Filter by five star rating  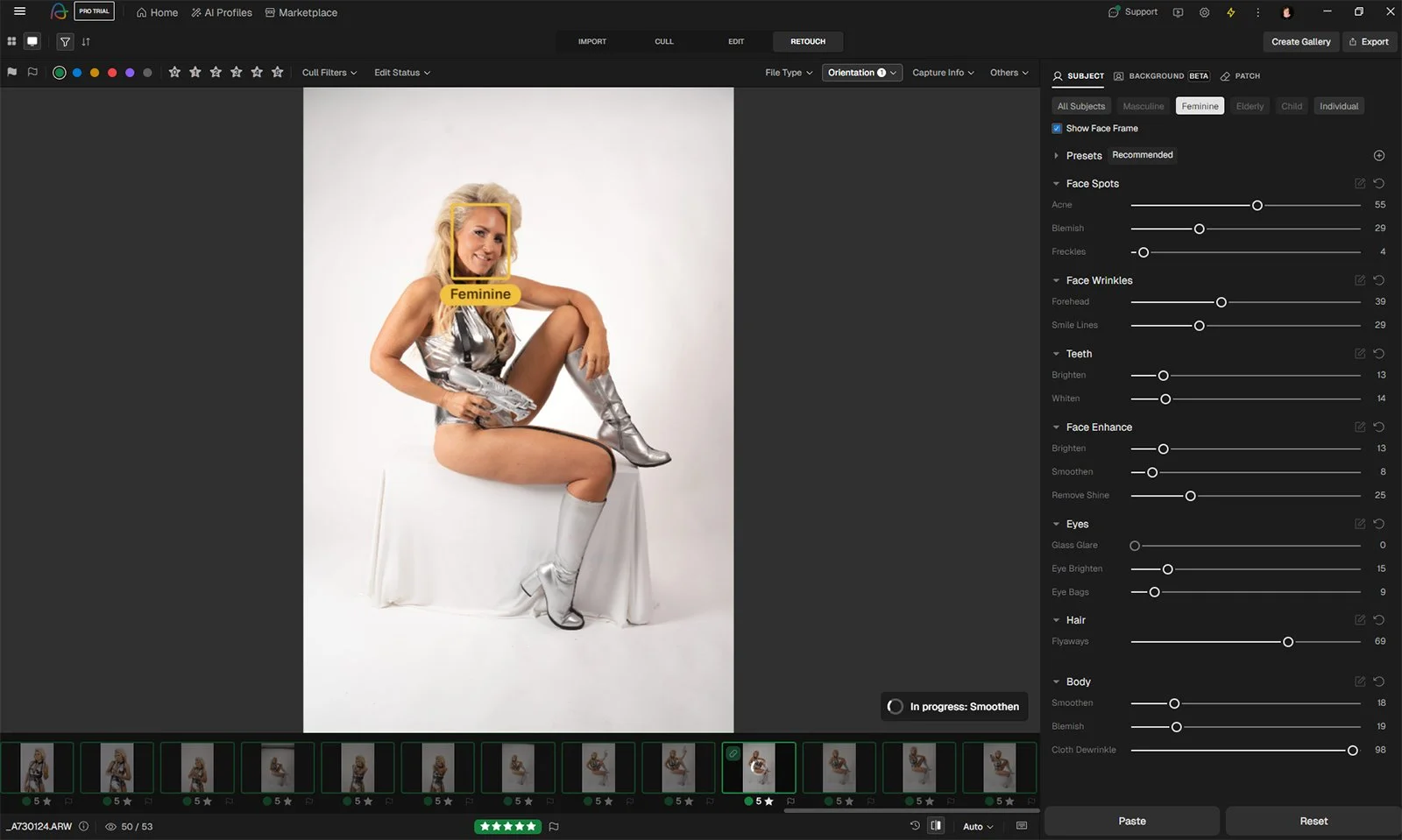[x=278, y=72]
